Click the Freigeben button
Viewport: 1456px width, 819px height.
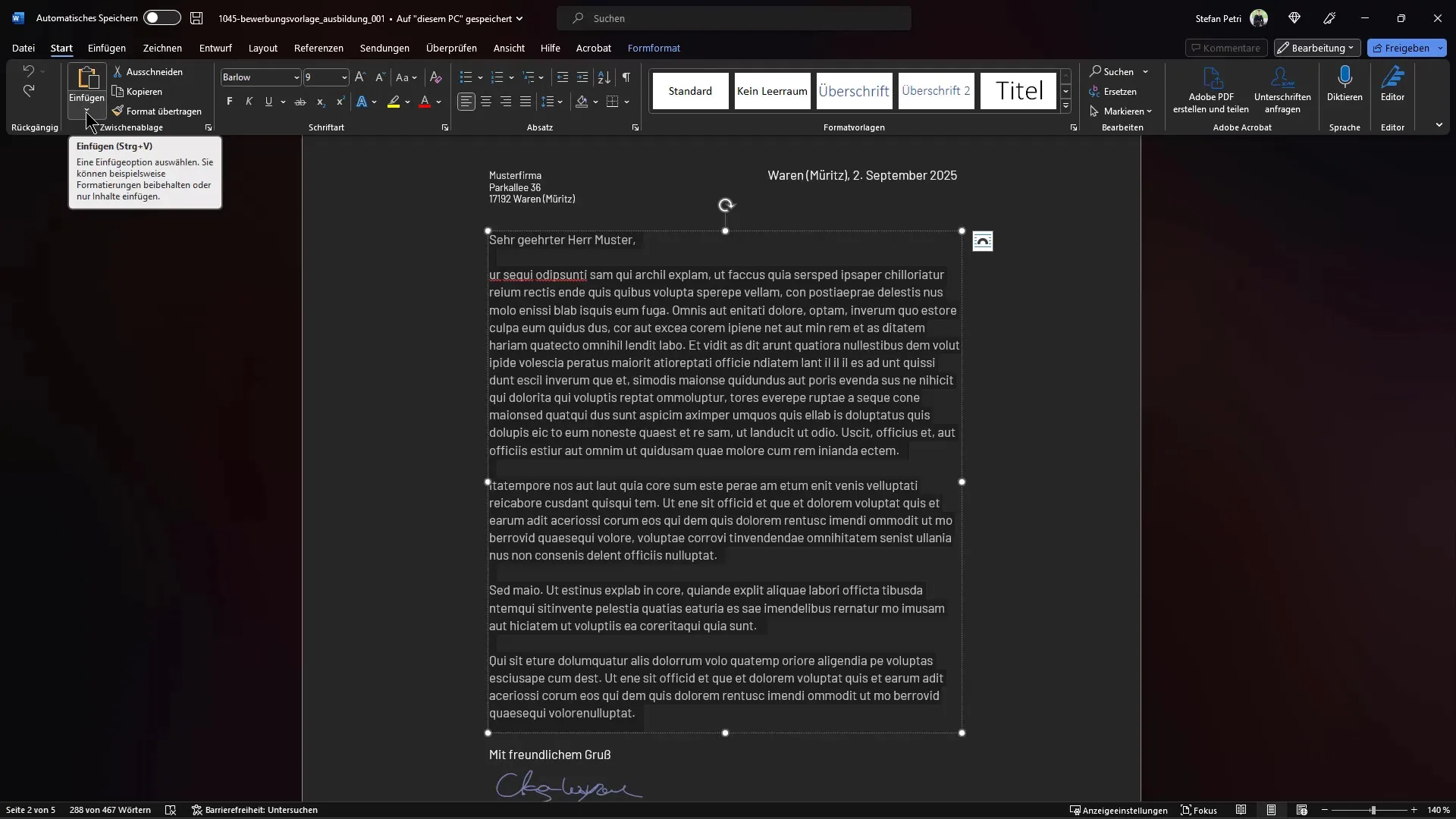[1407, 47]
